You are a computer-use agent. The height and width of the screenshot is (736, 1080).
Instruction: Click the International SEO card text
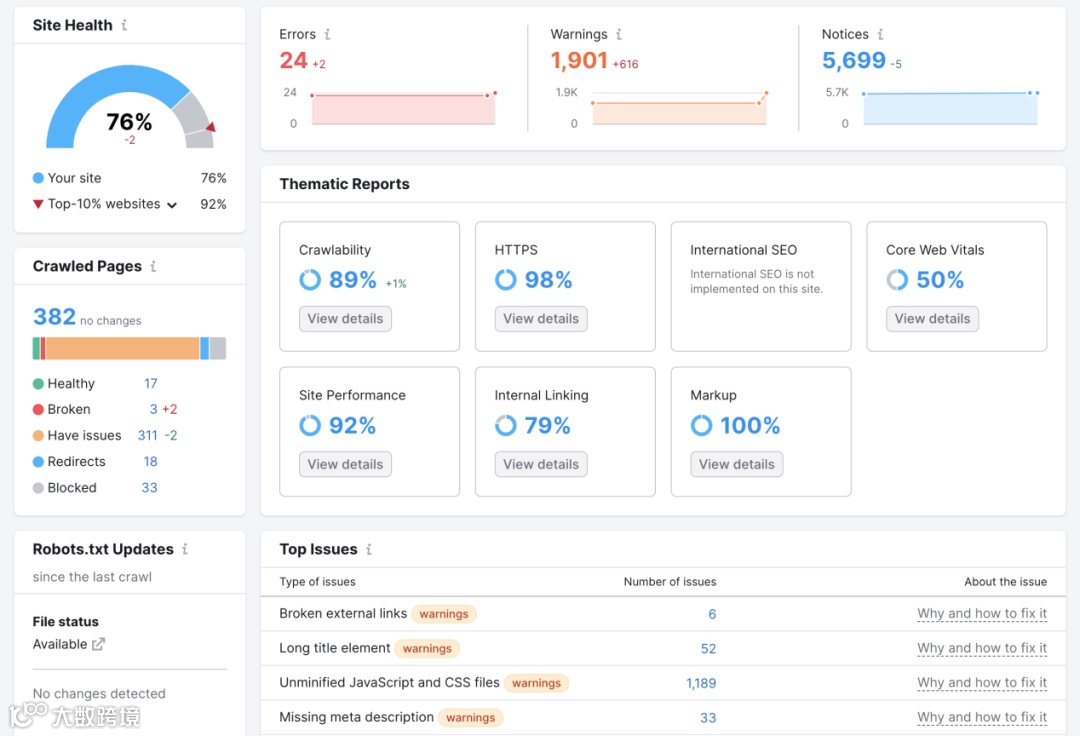(756, 282)
